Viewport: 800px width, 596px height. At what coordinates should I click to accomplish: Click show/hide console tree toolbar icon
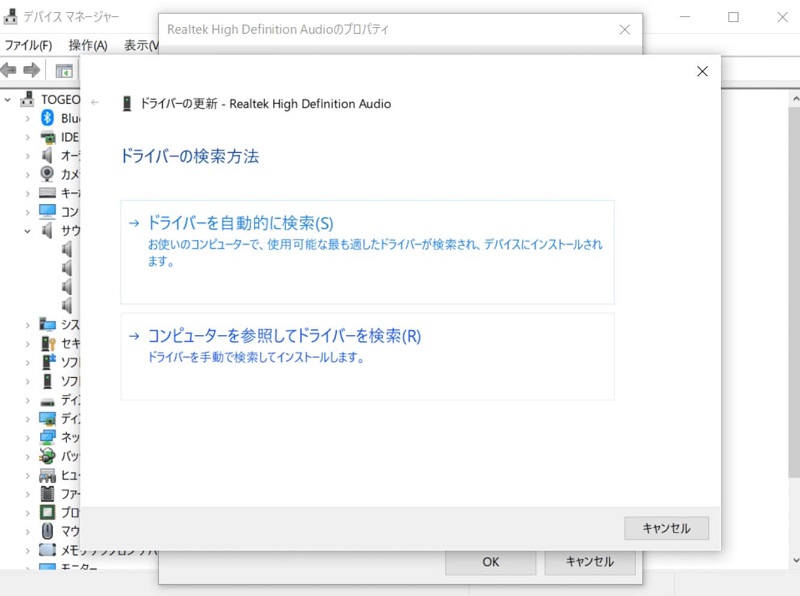coord(64,71)
